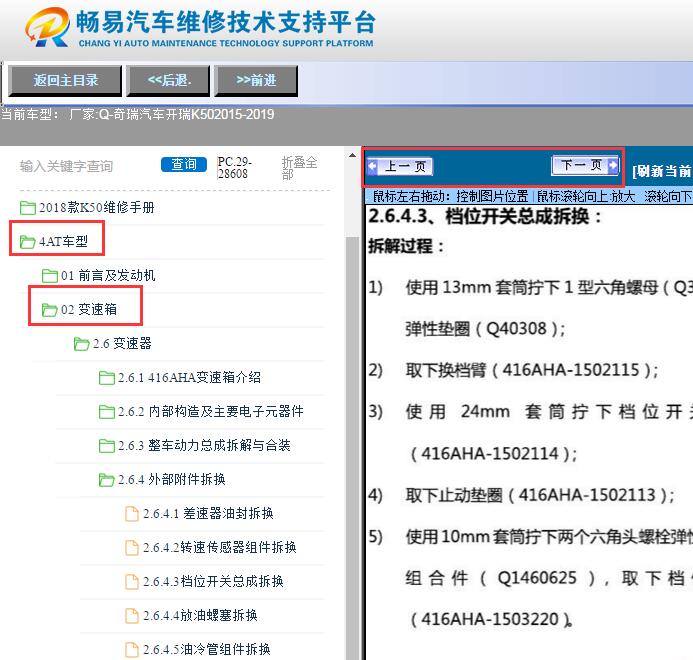Click the Q40308 spring washer text
693x660 pixels.
coord(516,329)
